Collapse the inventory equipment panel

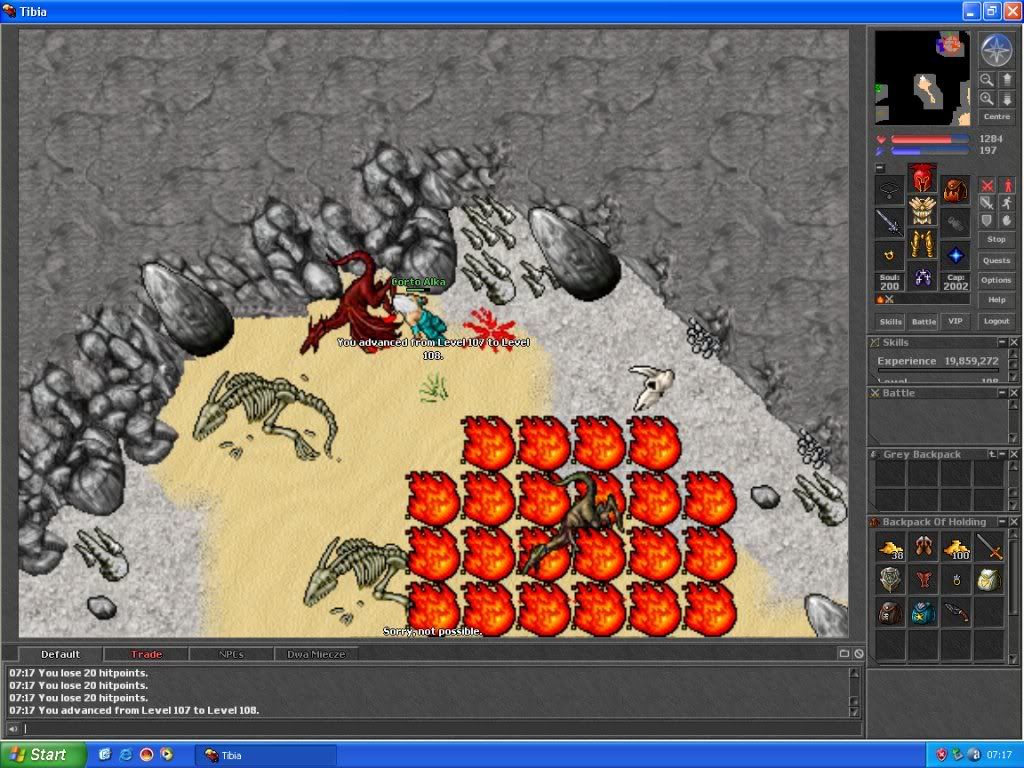880,168
